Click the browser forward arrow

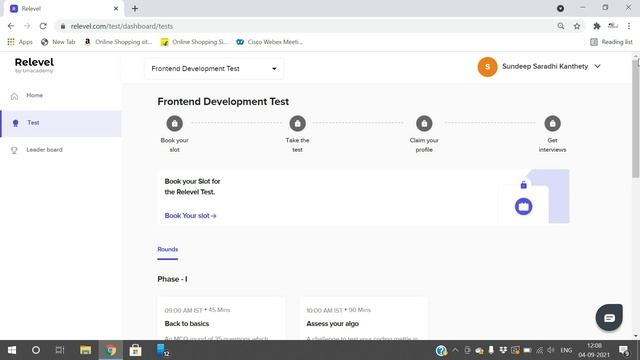pyautogui.click(x=27, y=26)
